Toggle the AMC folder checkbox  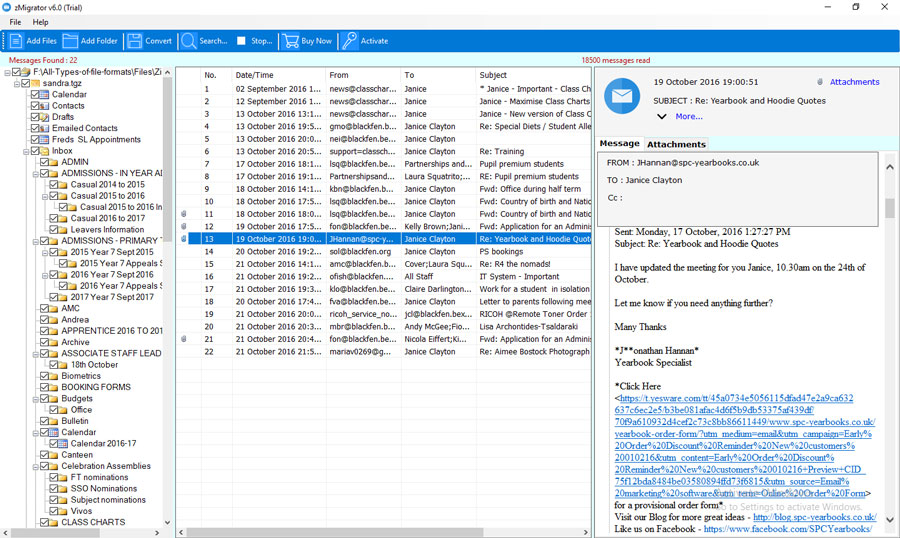coord(45,308)
